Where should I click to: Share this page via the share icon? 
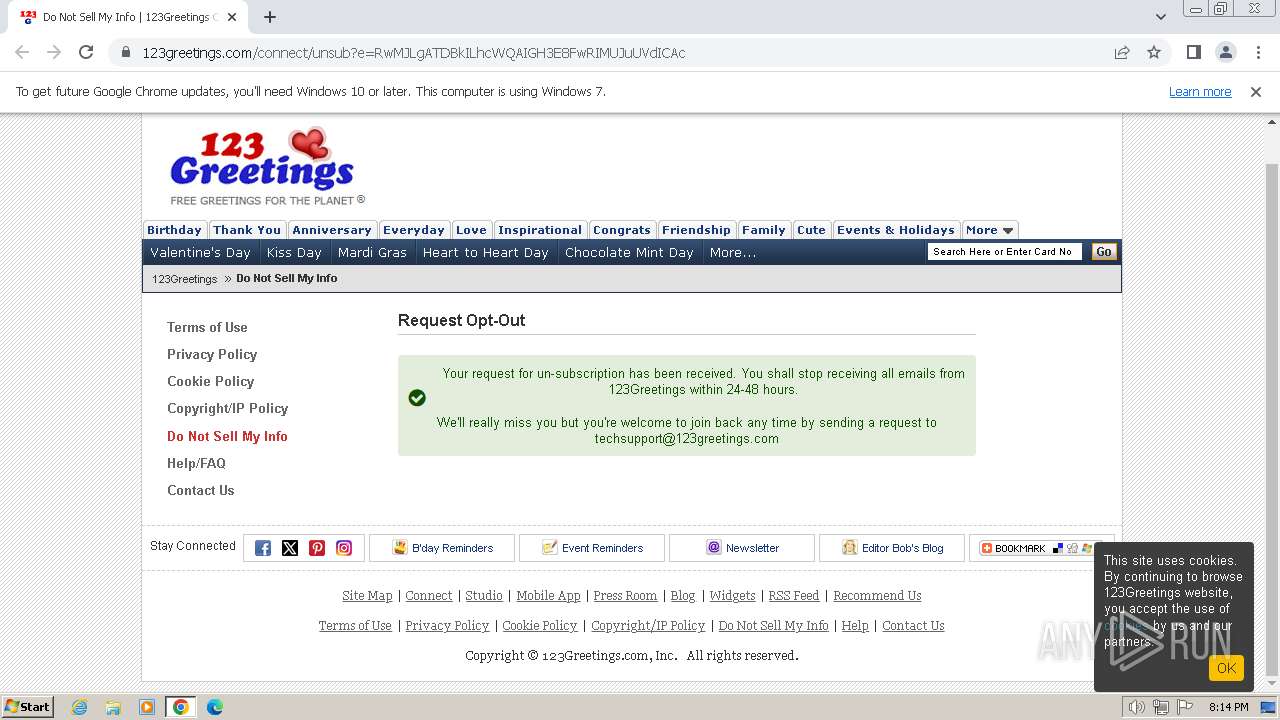1122,52
